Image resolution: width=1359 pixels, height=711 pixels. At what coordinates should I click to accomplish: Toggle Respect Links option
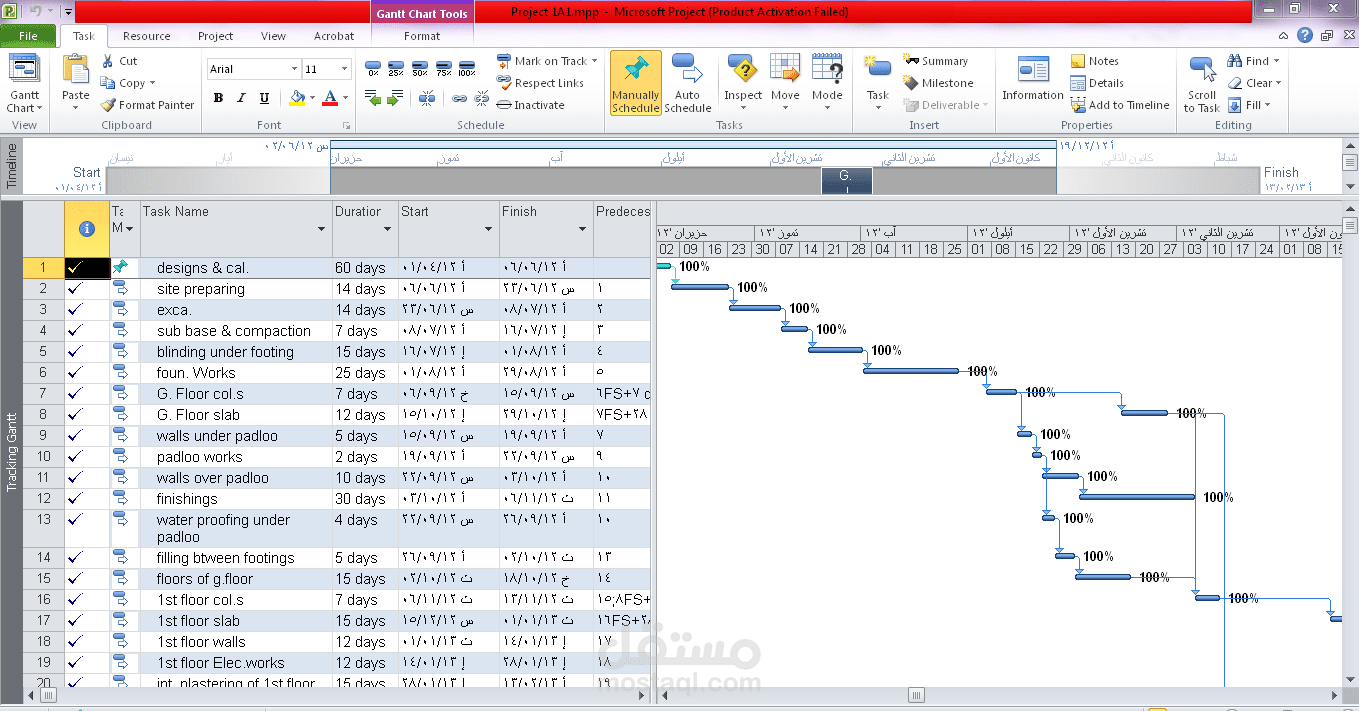540,83
